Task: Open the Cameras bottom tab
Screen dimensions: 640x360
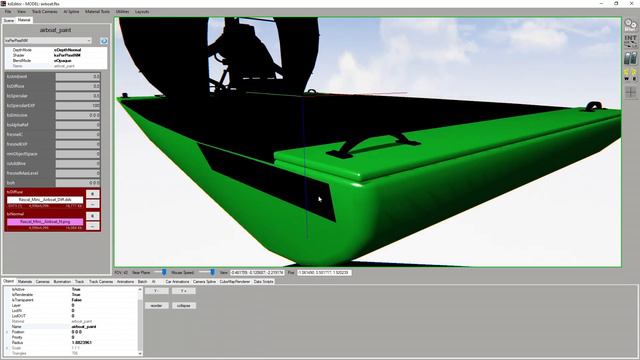Action: coord(42,282)
